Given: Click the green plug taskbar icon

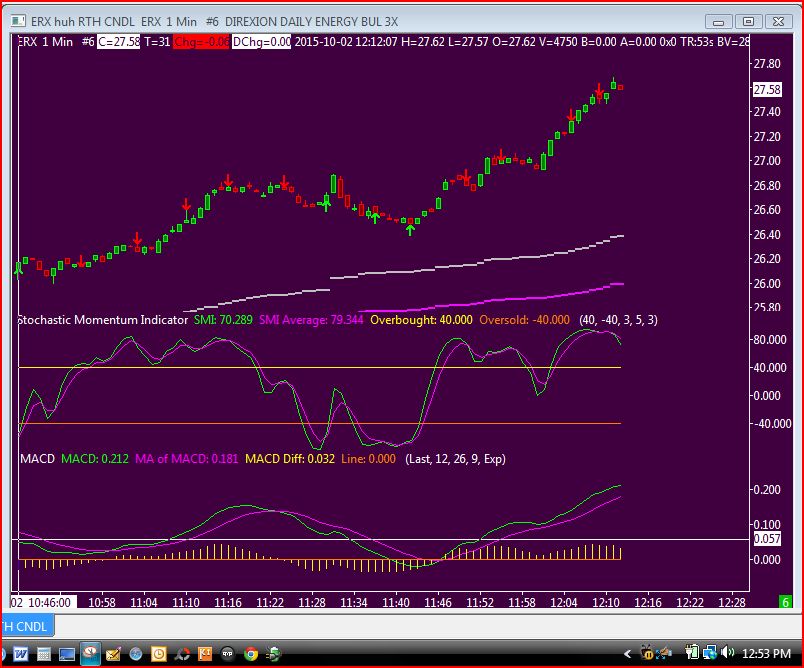Looking at the screenshot, I should click(274, 654).
